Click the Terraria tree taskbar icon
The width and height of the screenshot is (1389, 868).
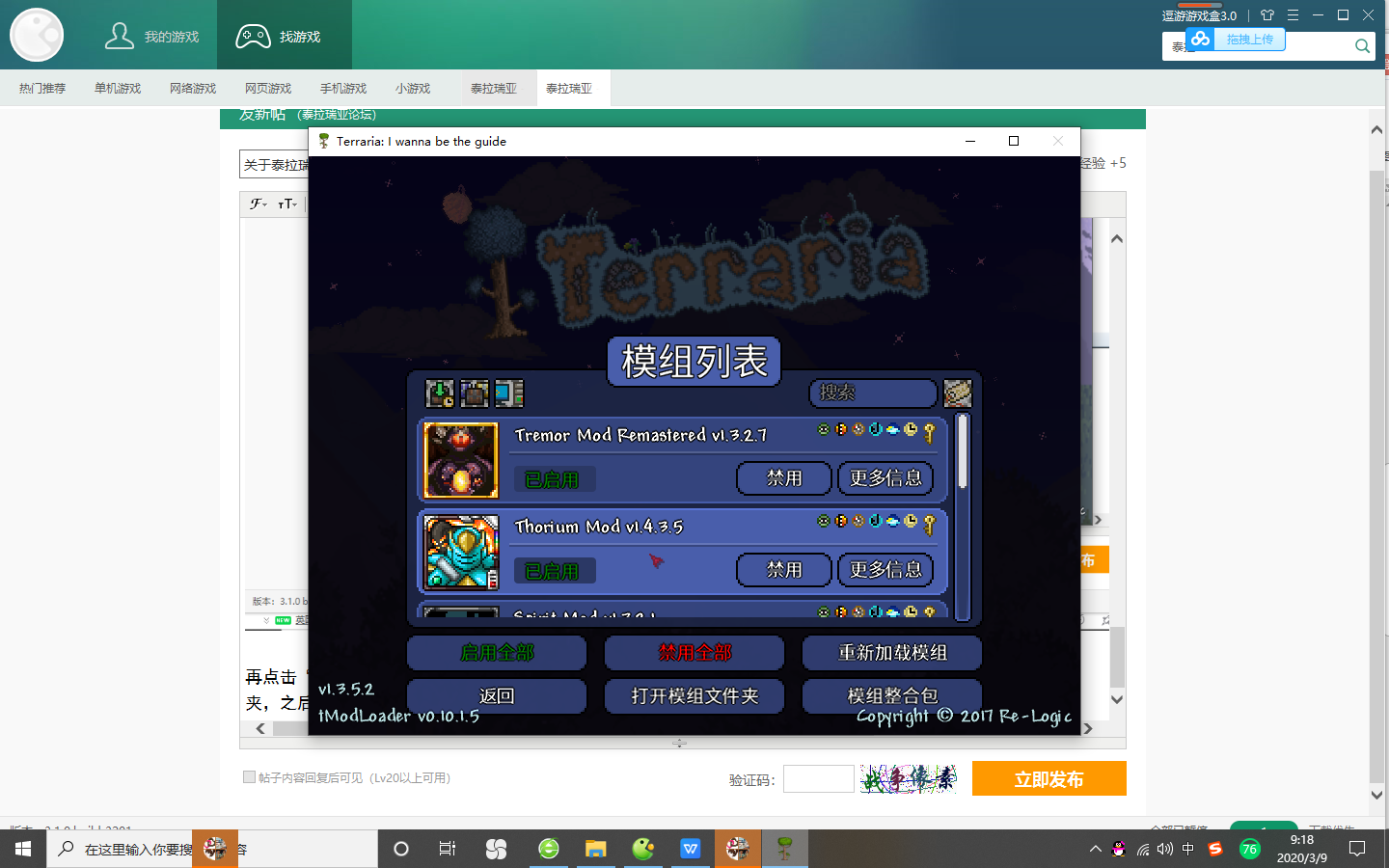(785, 849)
